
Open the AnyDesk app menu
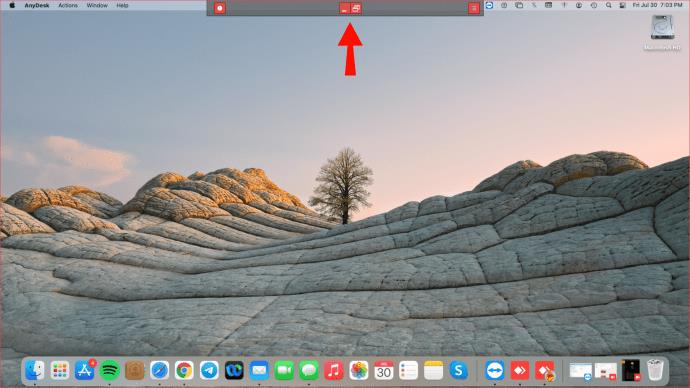click(x=37, y=5)
